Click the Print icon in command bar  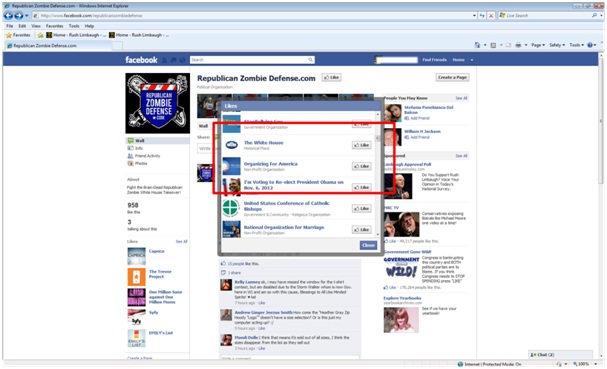tap(518, 45)
